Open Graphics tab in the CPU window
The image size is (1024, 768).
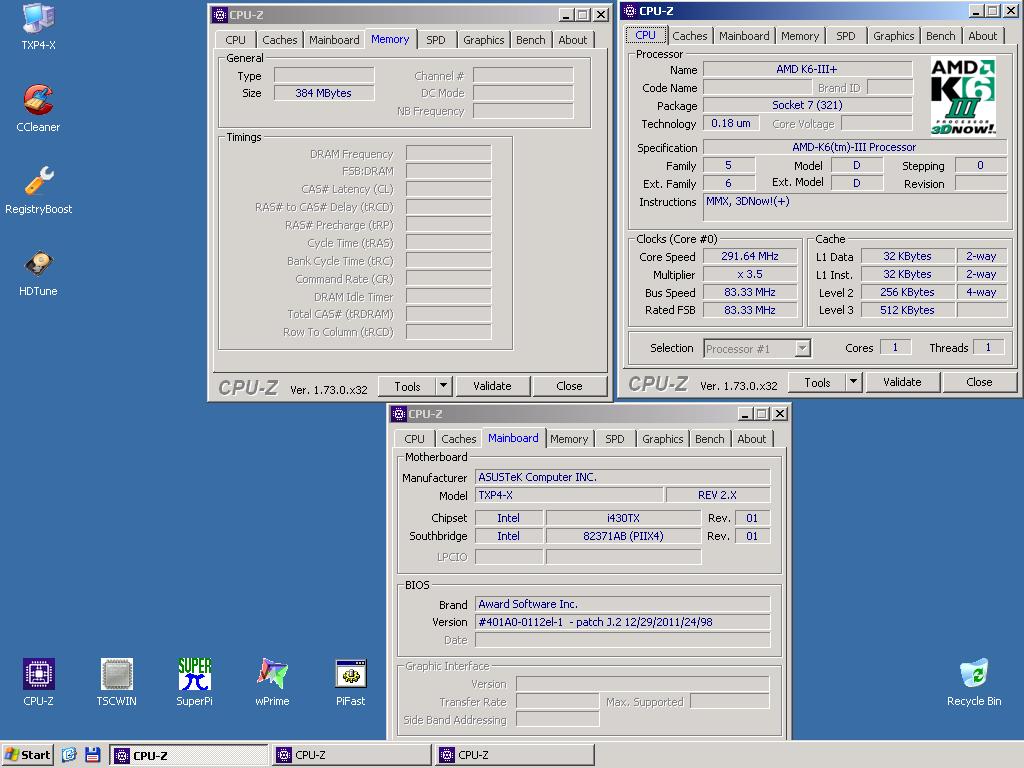(893, 36)
